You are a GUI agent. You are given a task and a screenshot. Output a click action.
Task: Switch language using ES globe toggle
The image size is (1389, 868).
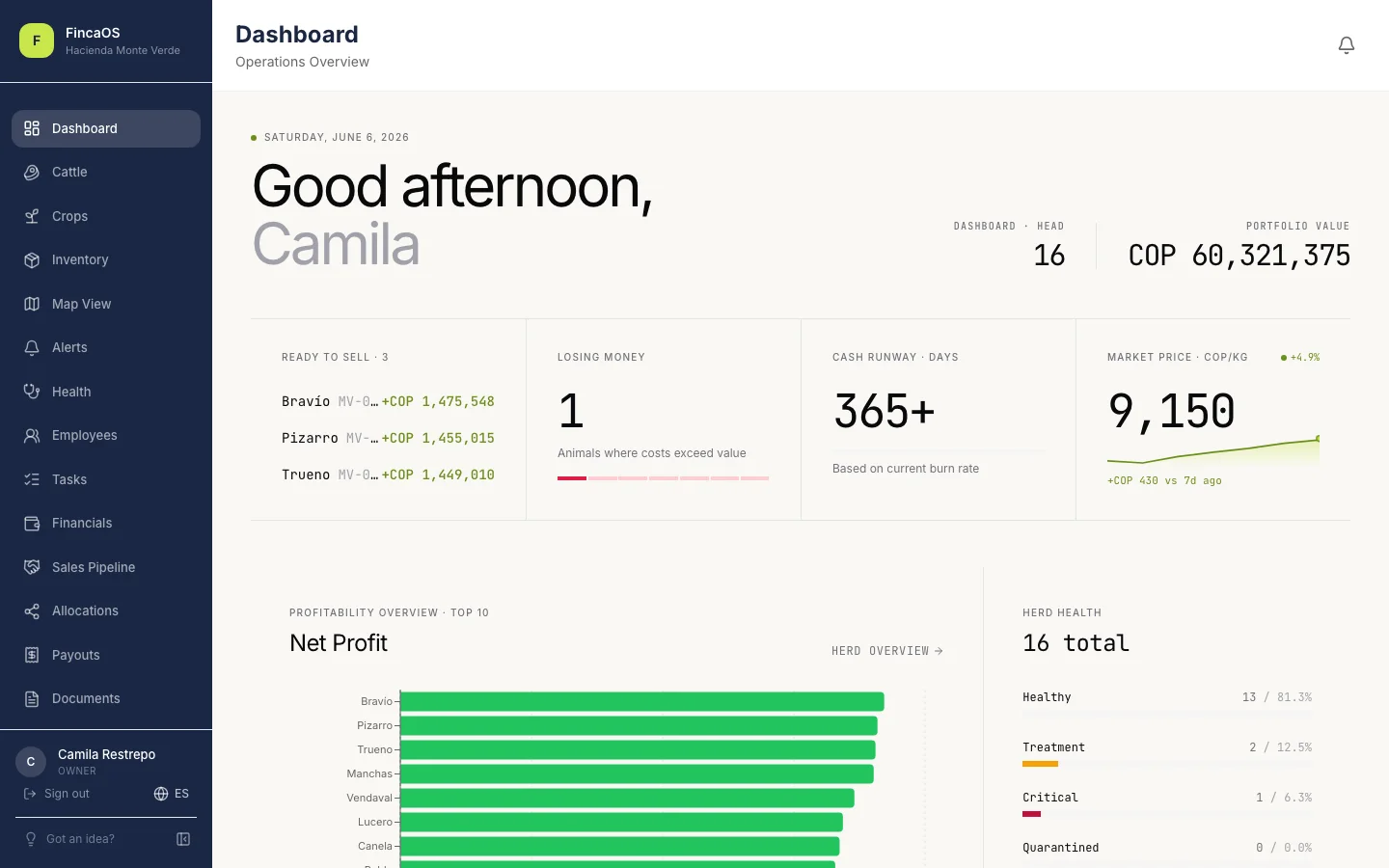[172, 794]
